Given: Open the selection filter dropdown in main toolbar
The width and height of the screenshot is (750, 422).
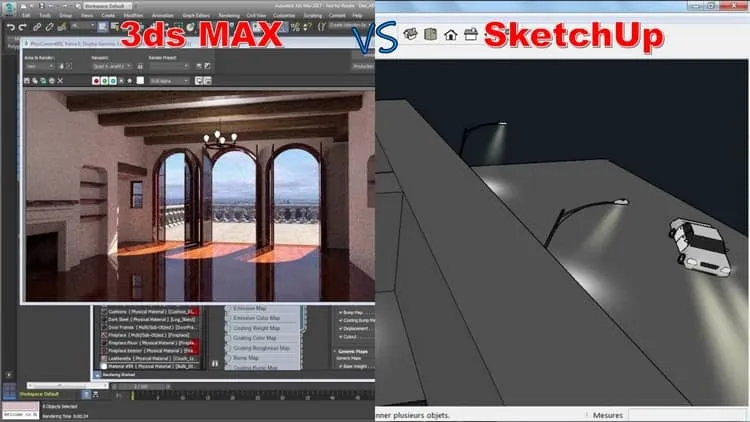Looking at the screenshot, I should tap(82, 26).
